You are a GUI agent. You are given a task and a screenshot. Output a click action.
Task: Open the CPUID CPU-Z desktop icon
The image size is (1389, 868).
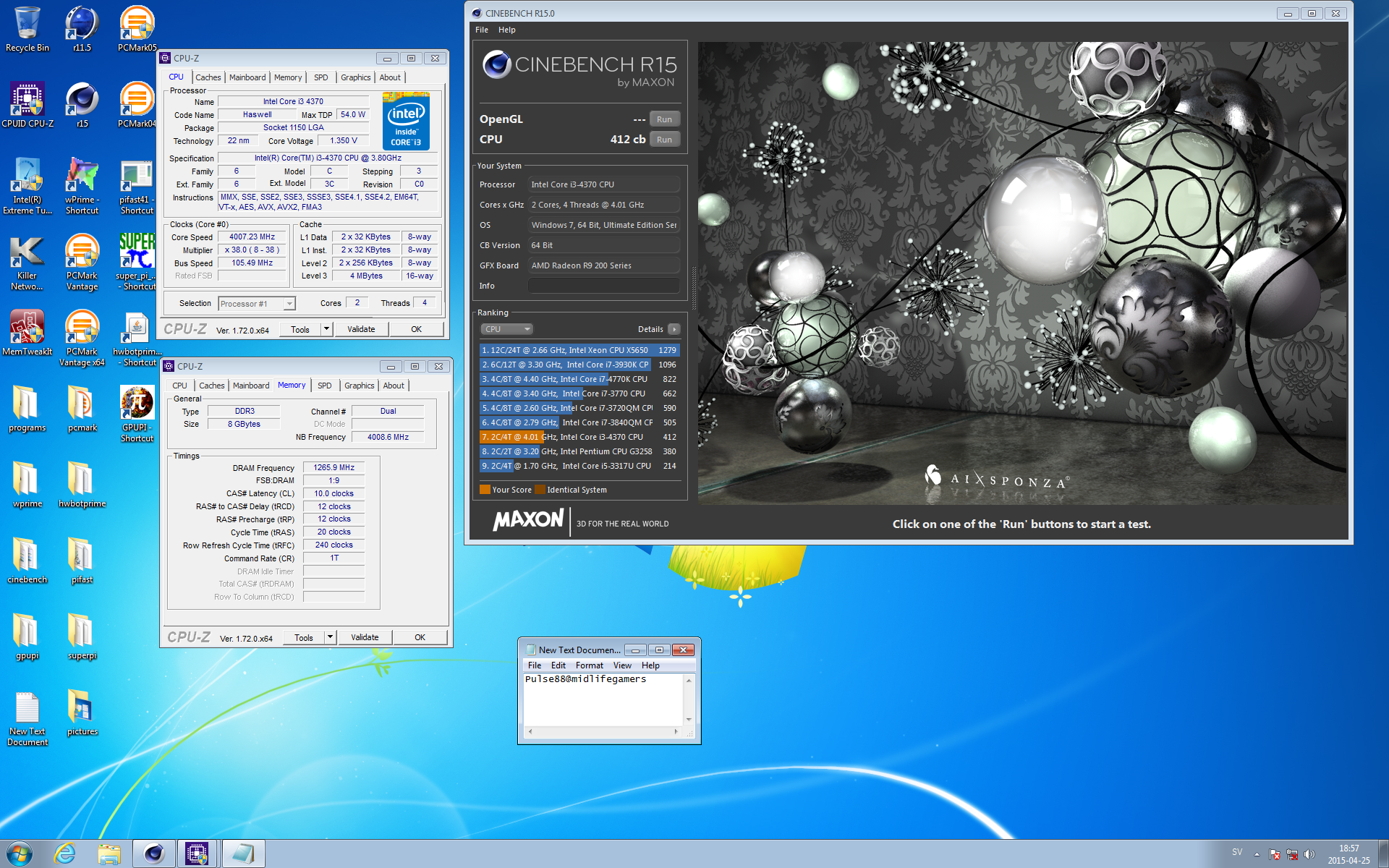point(27,105)
